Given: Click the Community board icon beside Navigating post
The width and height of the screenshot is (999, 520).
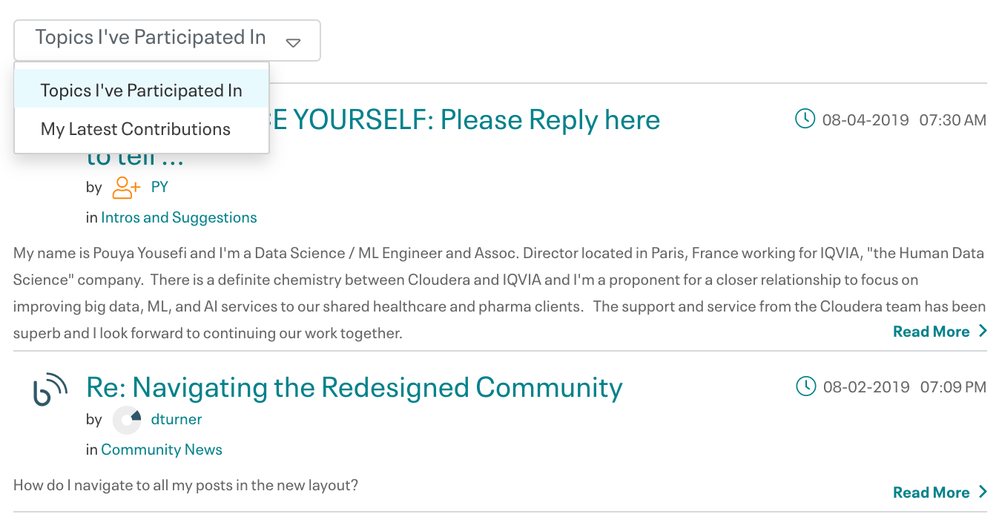Looking at the screenshot, I should (50, 388).
